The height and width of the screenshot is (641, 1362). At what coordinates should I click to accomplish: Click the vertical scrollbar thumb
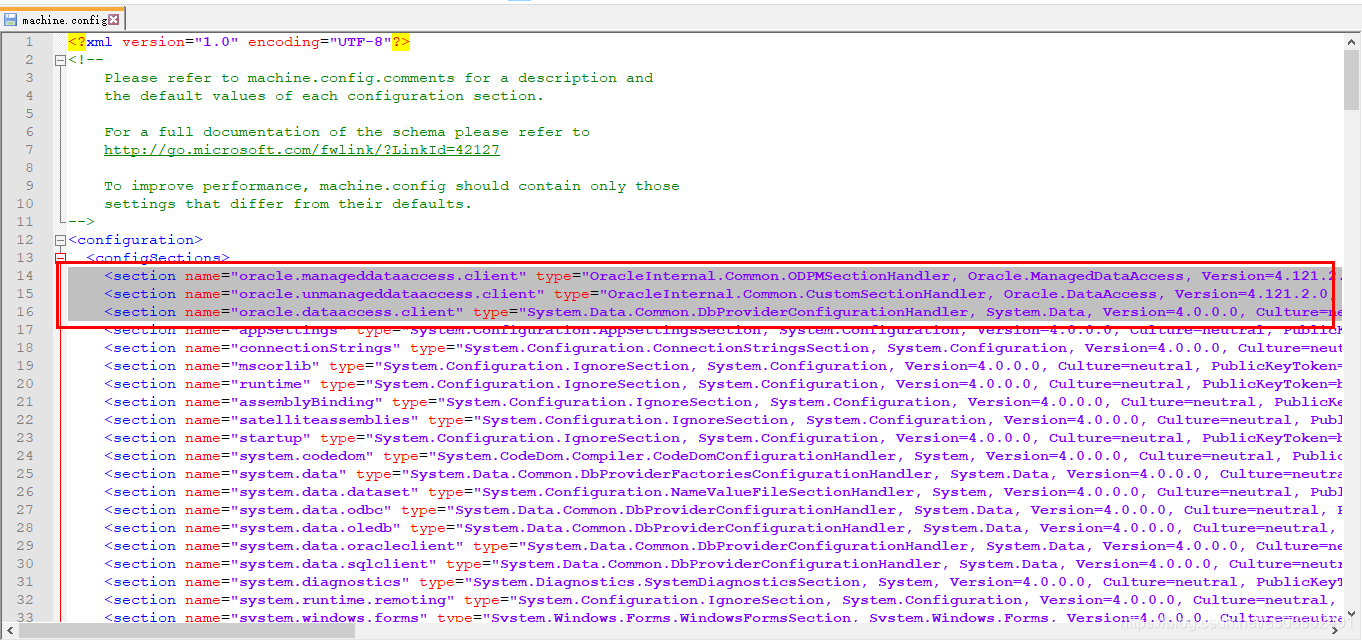(1351, 80)
